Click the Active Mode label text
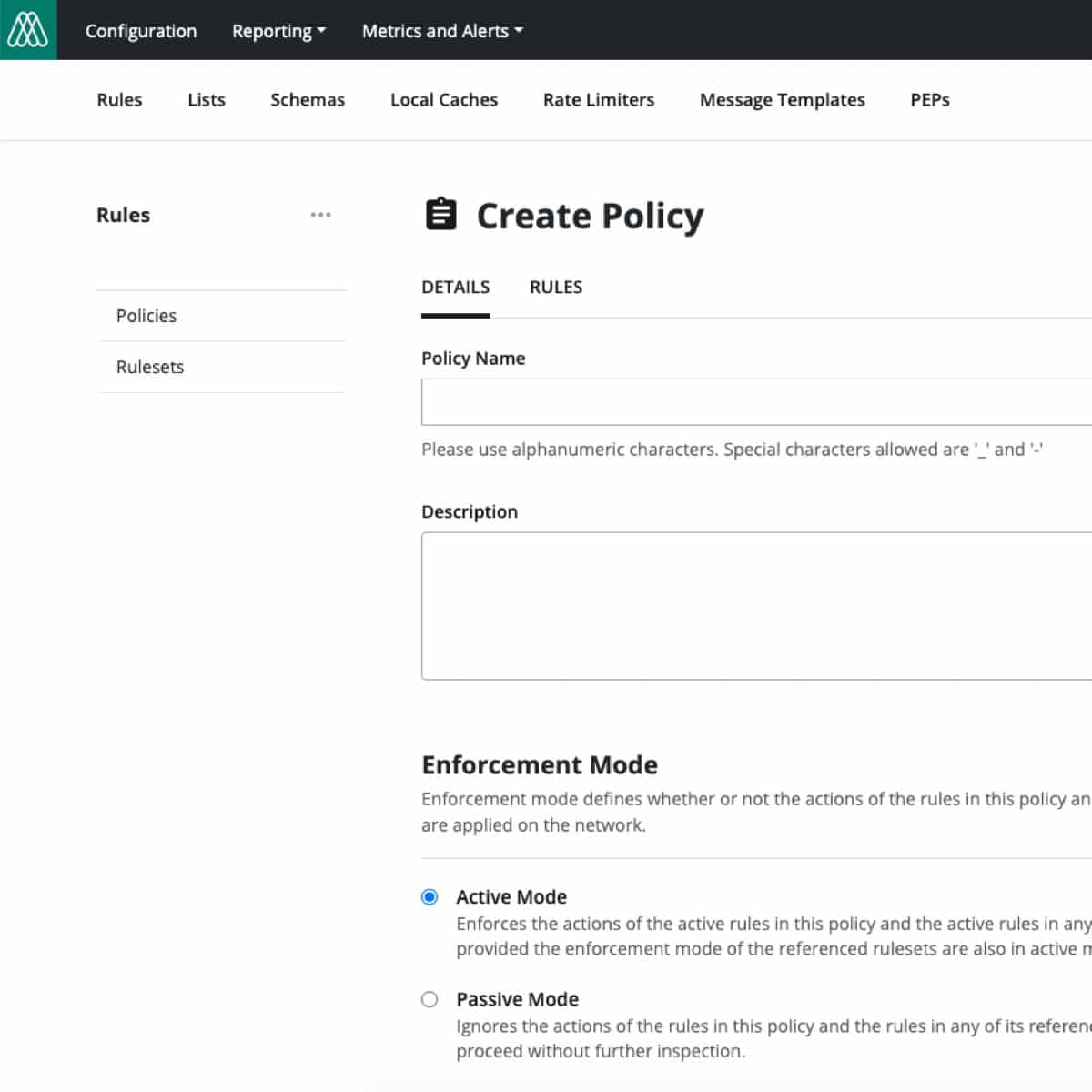The width and height of the screenshot is (1092, 1092). point(511,897)
